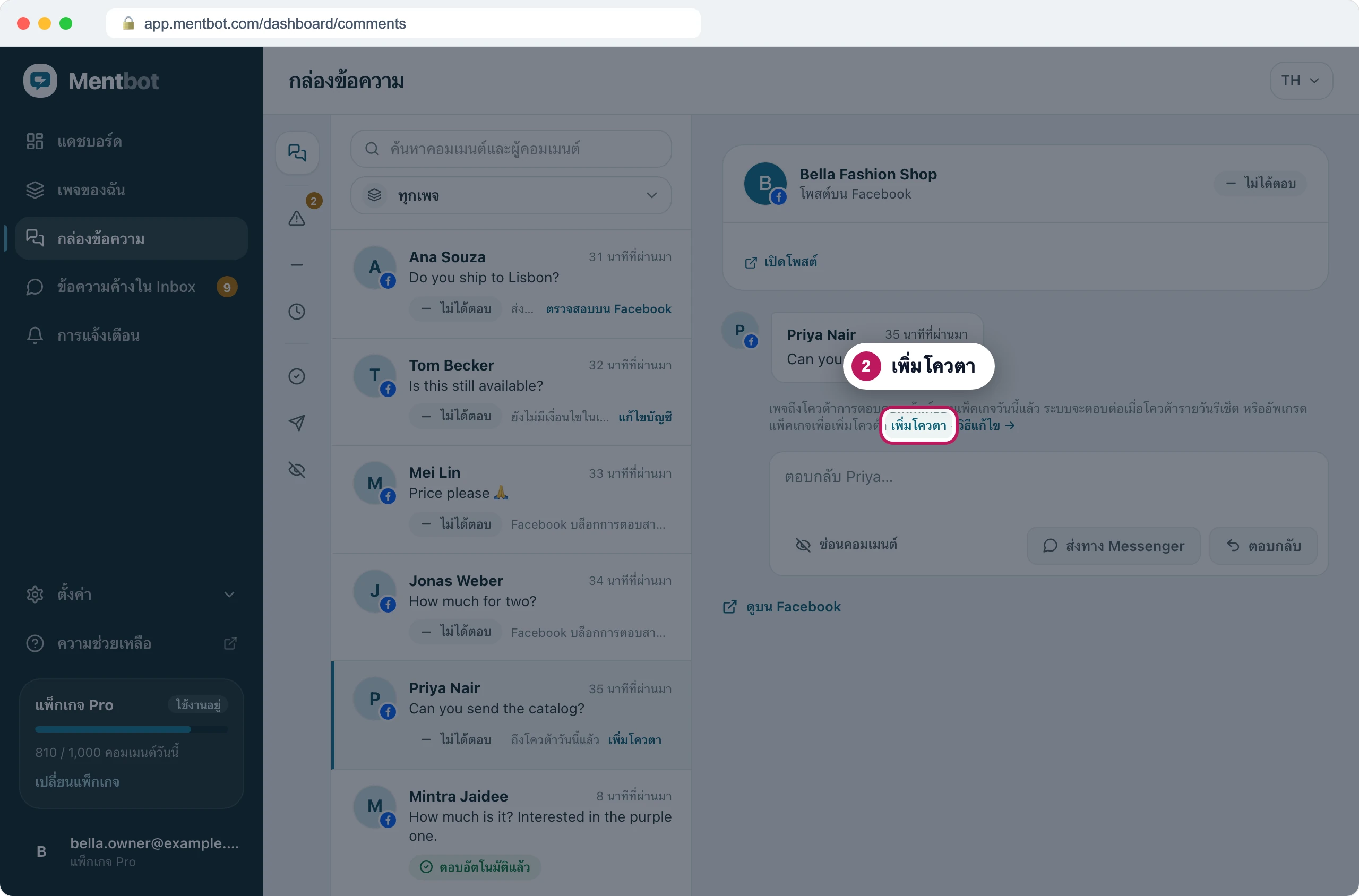Image resolution: width=1359 pixels, height=896 pixels.
Task: Open Ana Souza's comment
Action: [511, 284]
